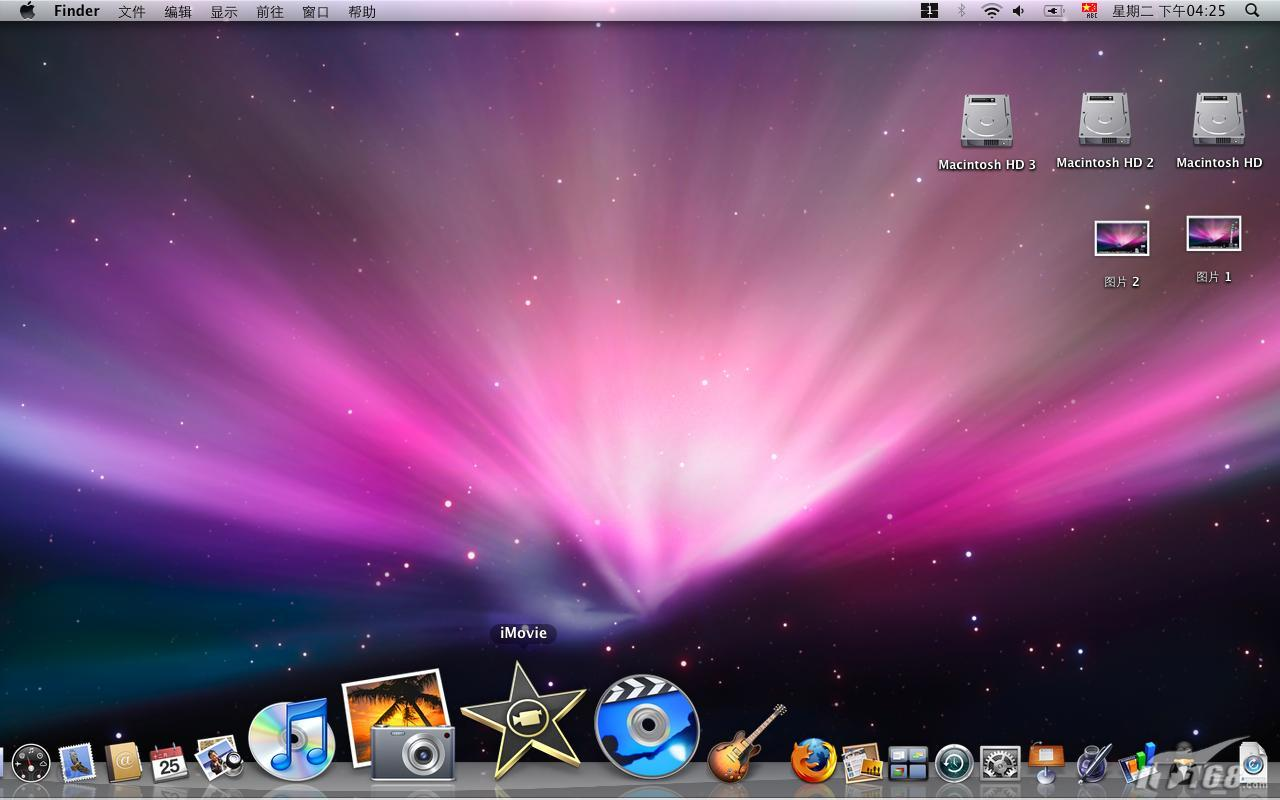Launch iDVD from the Dock
Screen dimensions: 1280x800
(647, 727)
